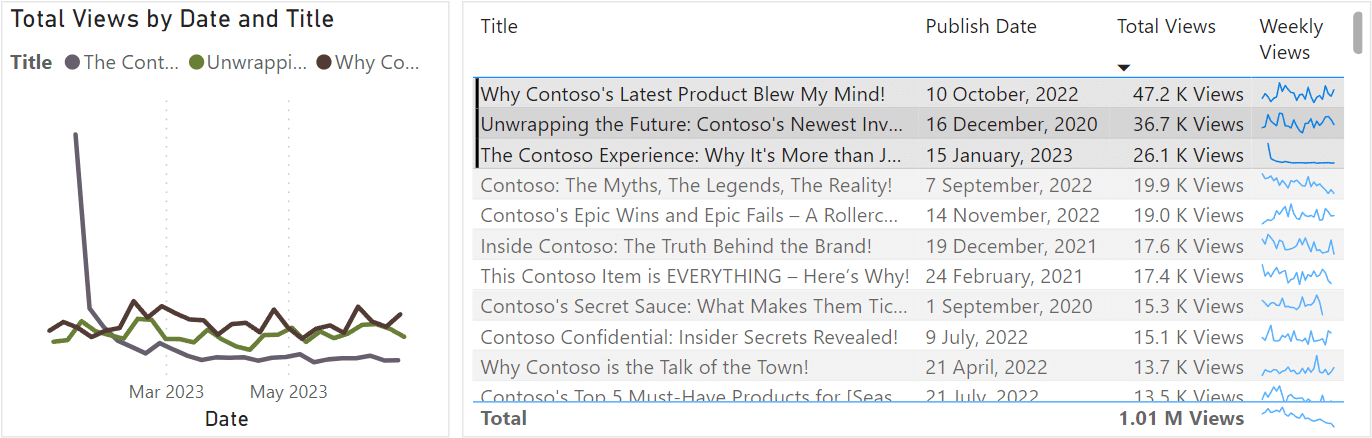Click the Weekly Views column header
Screen dimensions: 1372x438
(1291, 39)
